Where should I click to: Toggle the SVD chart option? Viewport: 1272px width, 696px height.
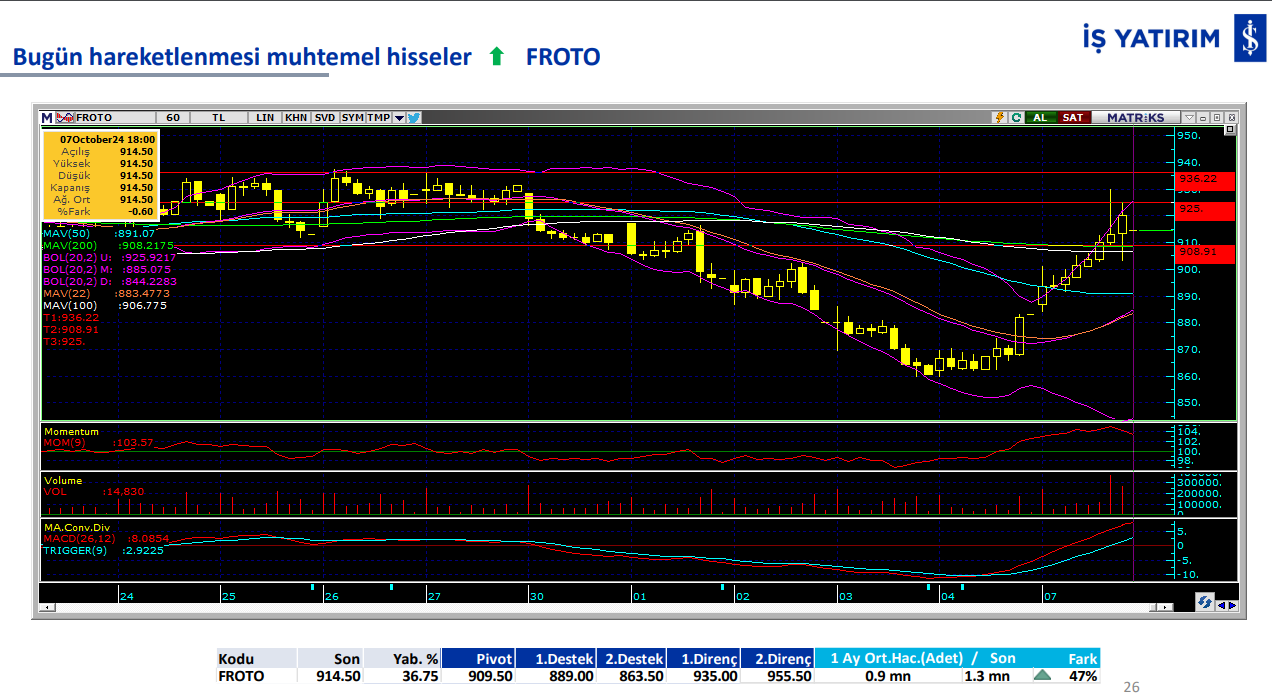325,117
